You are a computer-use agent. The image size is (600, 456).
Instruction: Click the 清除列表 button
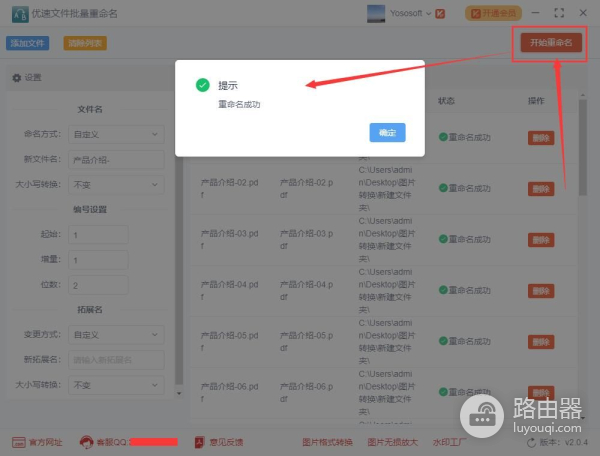click(x=85, y=43)
